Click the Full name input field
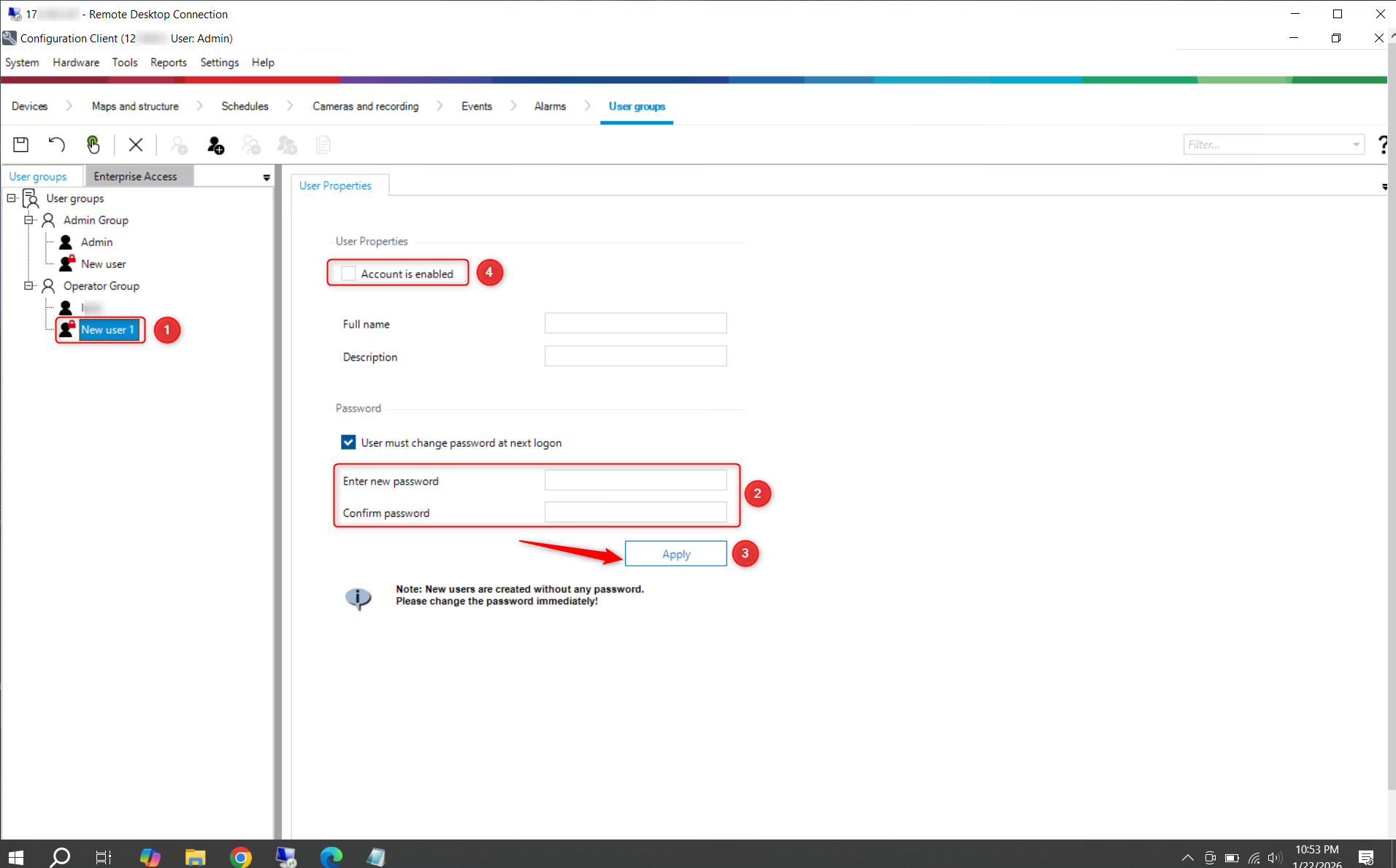Screen dimensions: 1396x868 point(635,323)
